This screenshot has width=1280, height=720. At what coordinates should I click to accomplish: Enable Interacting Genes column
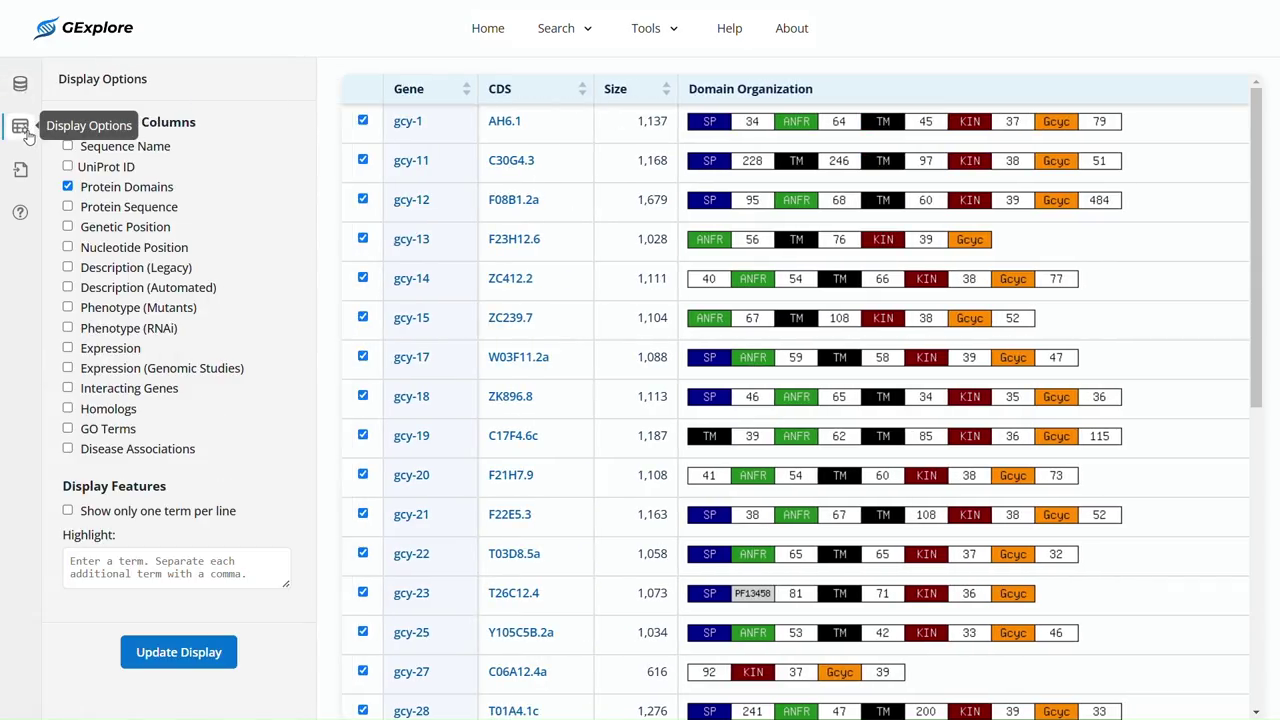68,387
